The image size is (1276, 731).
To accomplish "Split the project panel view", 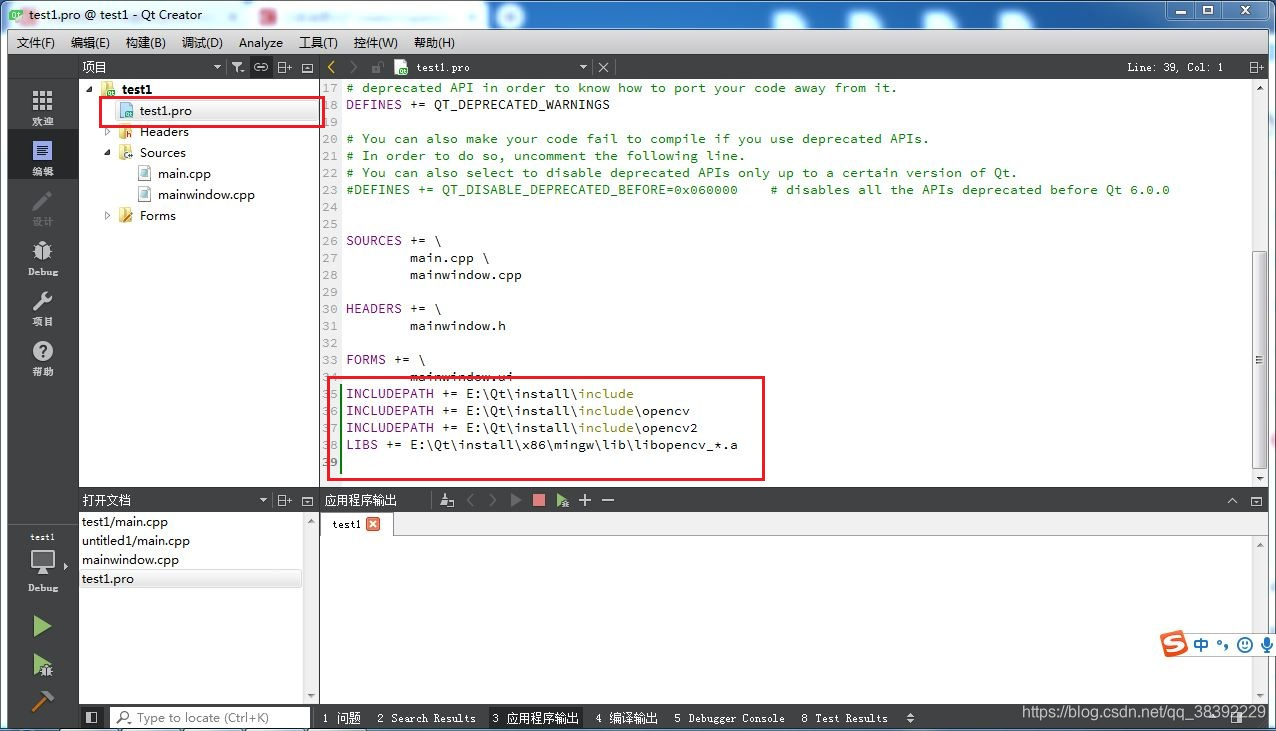I will (285, 67).
